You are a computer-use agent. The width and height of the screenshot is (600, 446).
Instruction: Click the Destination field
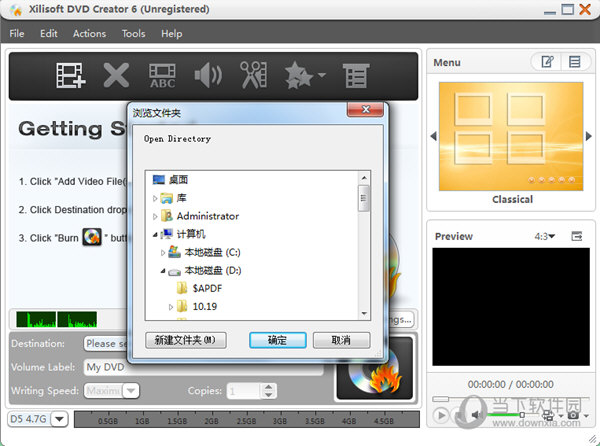[x=105, y=343]
